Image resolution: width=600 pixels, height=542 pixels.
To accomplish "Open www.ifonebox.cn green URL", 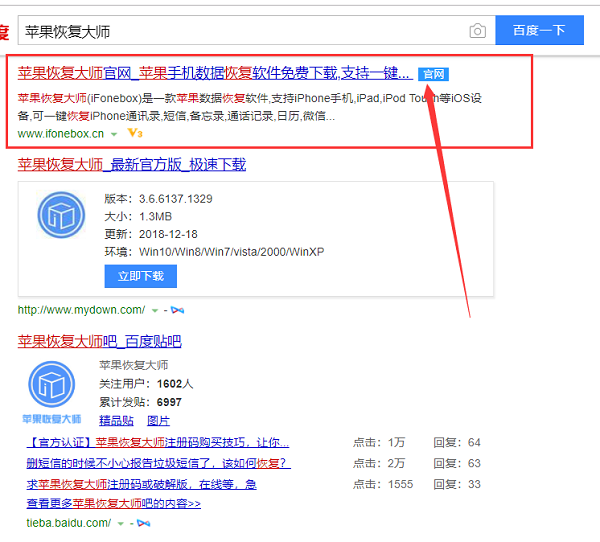I will (x=61, y=134).
